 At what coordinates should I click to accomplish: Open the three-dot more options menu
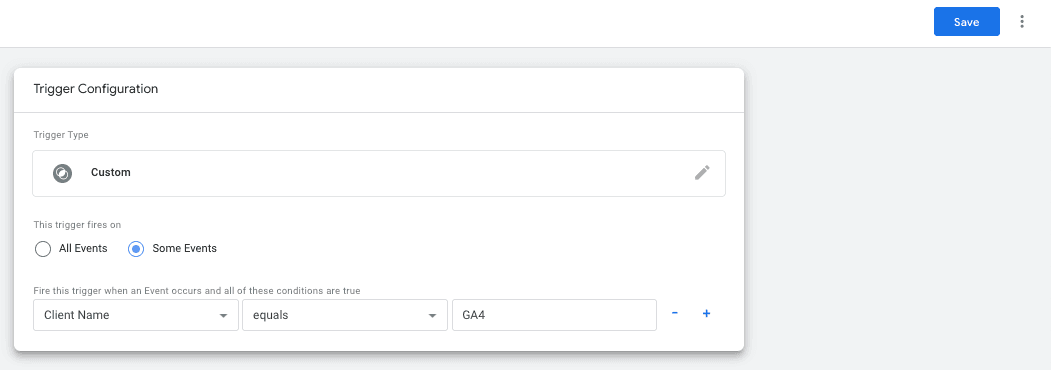1022,21
